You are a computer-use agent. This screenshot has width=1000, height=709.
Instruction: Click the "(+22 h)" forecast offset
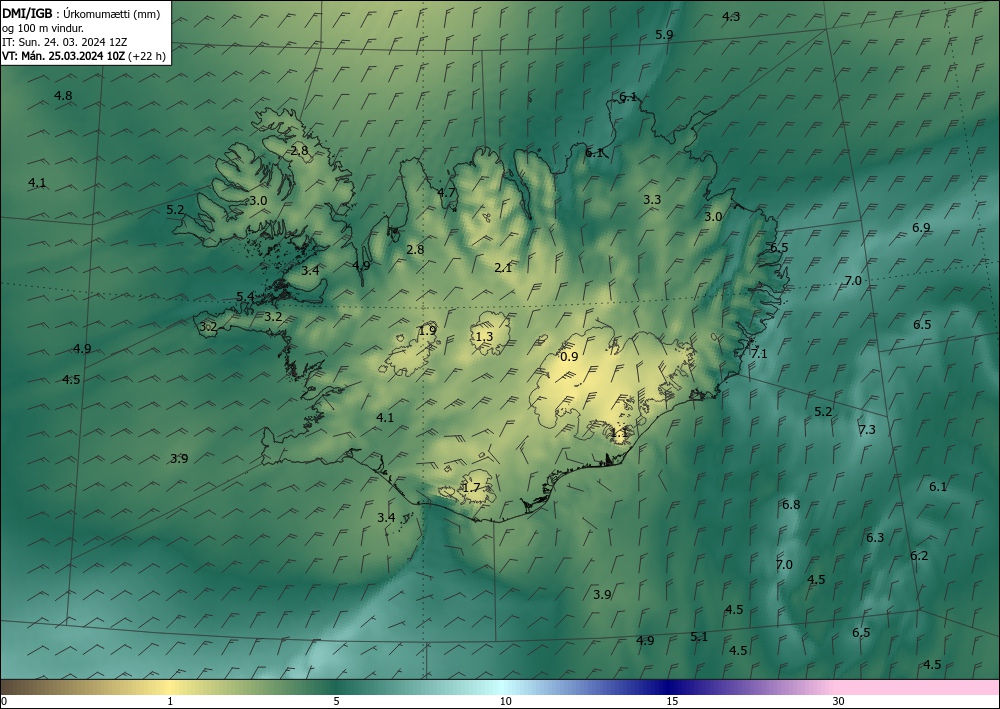click(x=147, y=56)
